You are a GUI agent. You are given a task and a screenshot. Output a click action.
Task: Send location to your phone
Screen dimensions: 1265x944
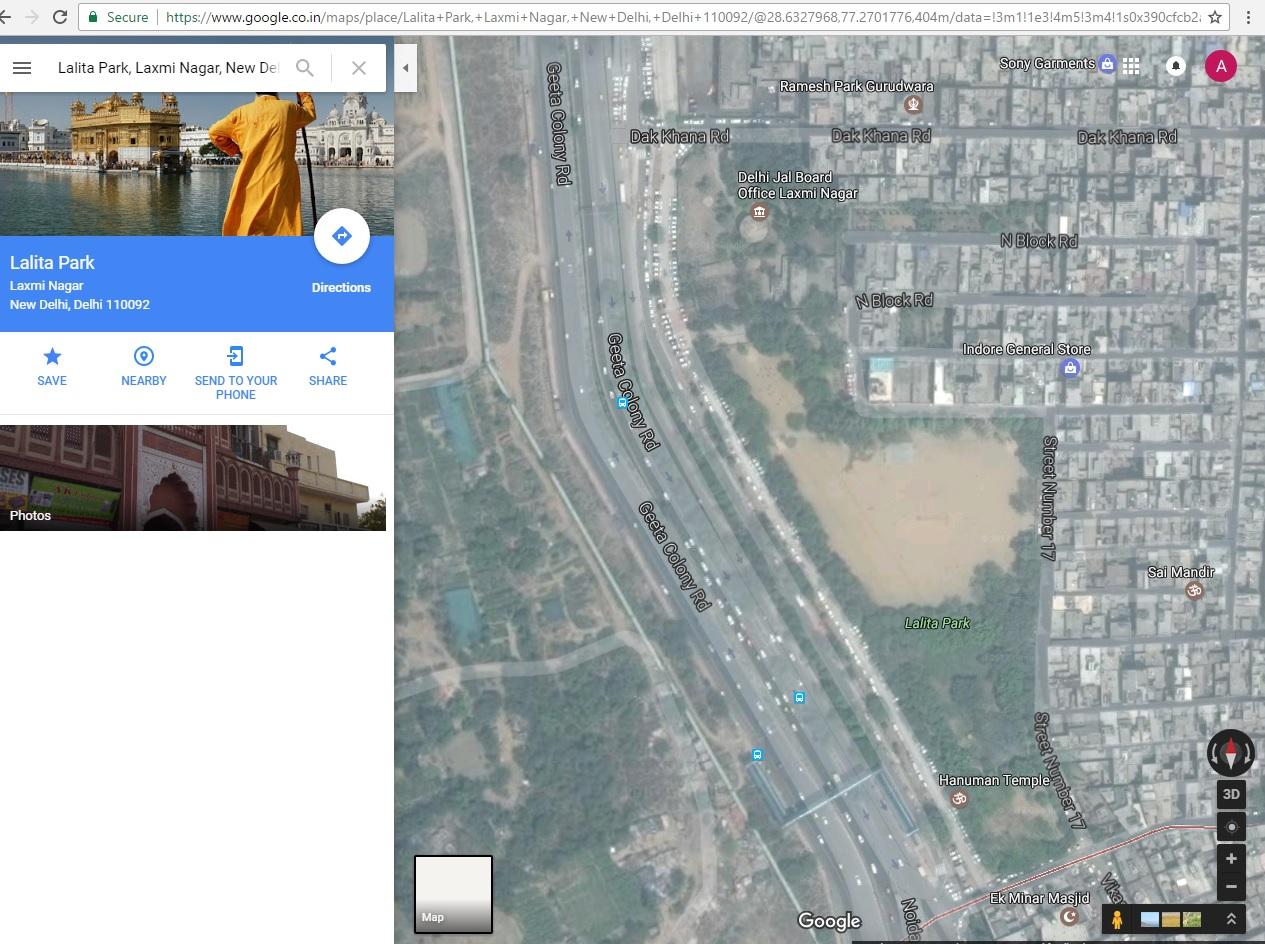point(236,373)
